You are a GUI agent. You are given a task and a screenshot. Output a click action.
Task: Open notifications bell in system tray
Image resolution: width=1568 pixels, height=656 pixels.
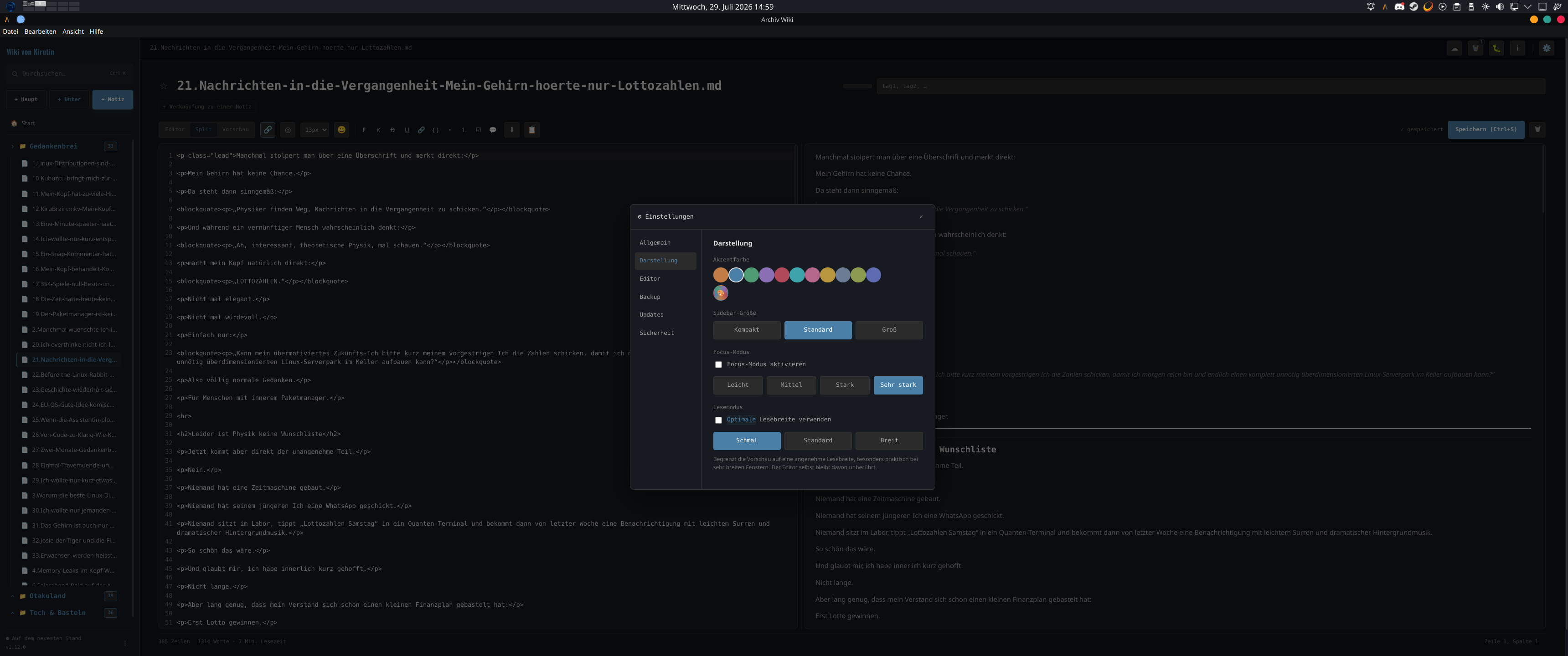click(1371, 7)
